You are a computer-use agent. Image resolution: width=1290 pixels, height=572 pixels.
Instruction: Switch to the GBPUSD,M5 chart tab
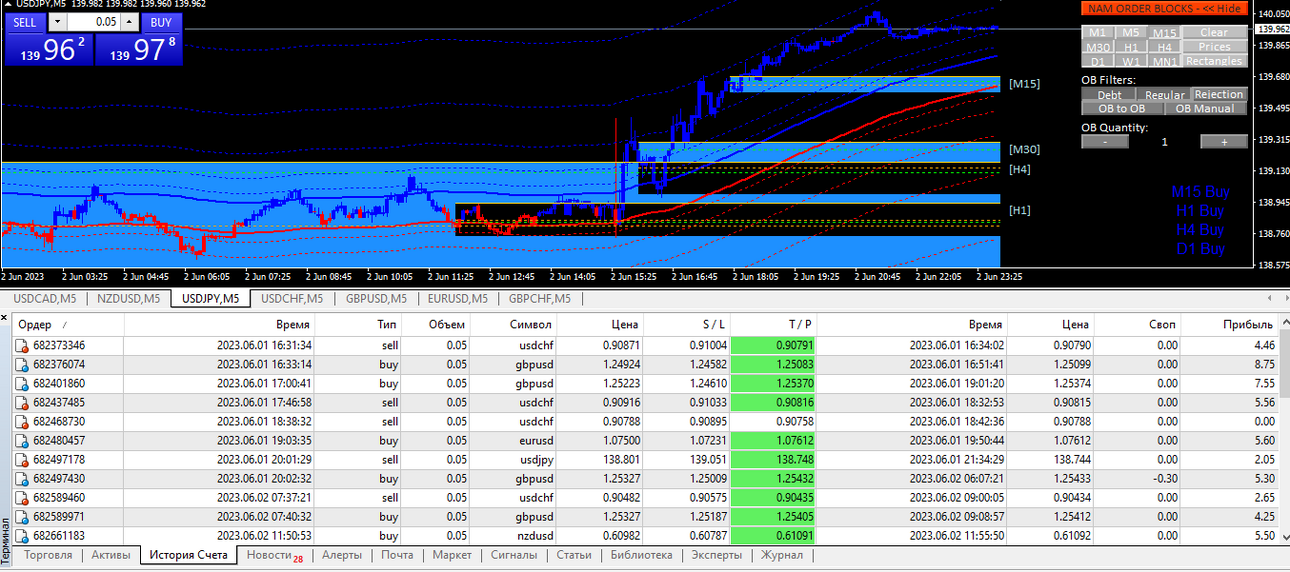pyautogui.click(x=377, y=298)
